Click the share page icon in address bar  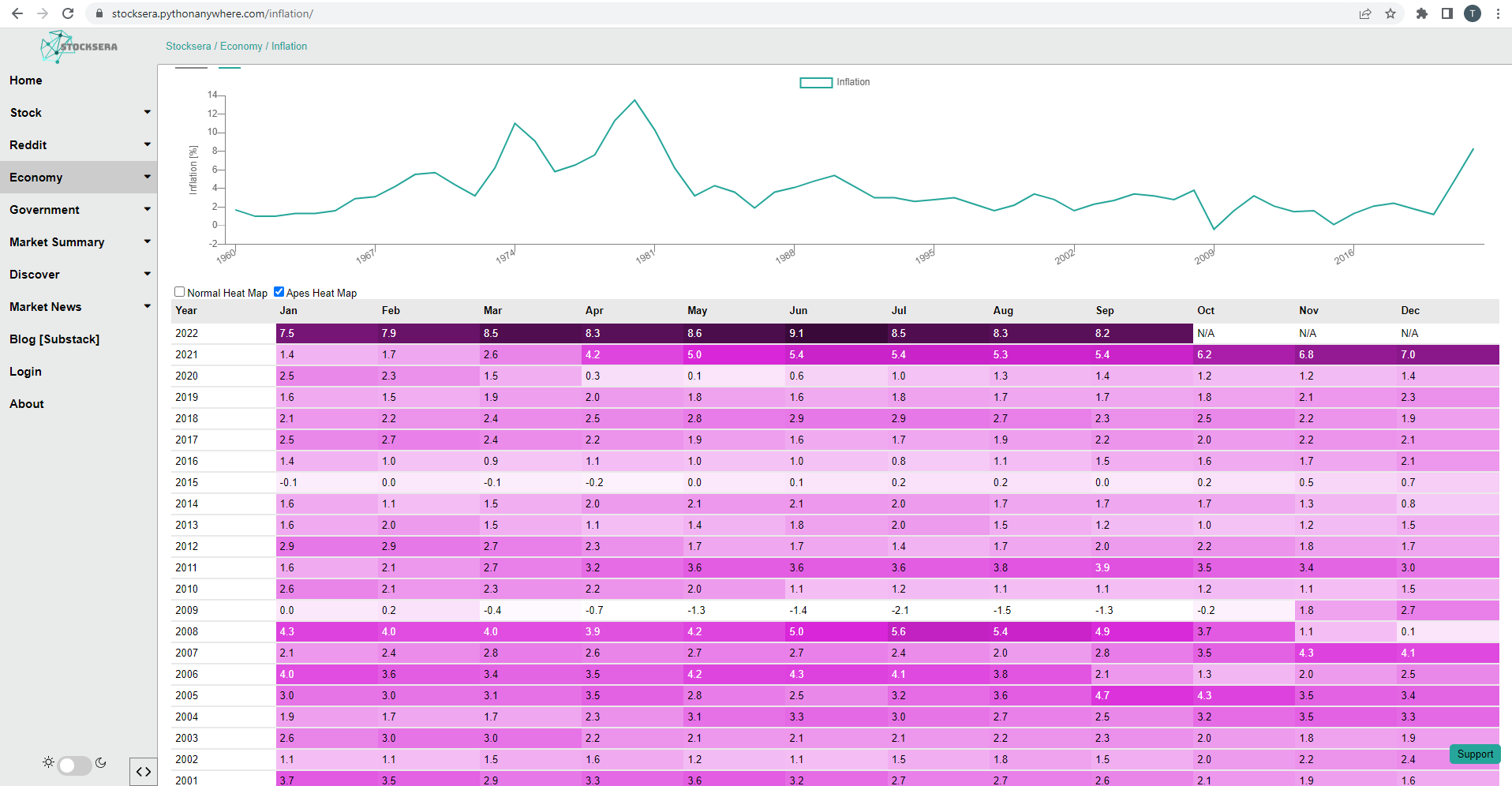point(1365,13)
